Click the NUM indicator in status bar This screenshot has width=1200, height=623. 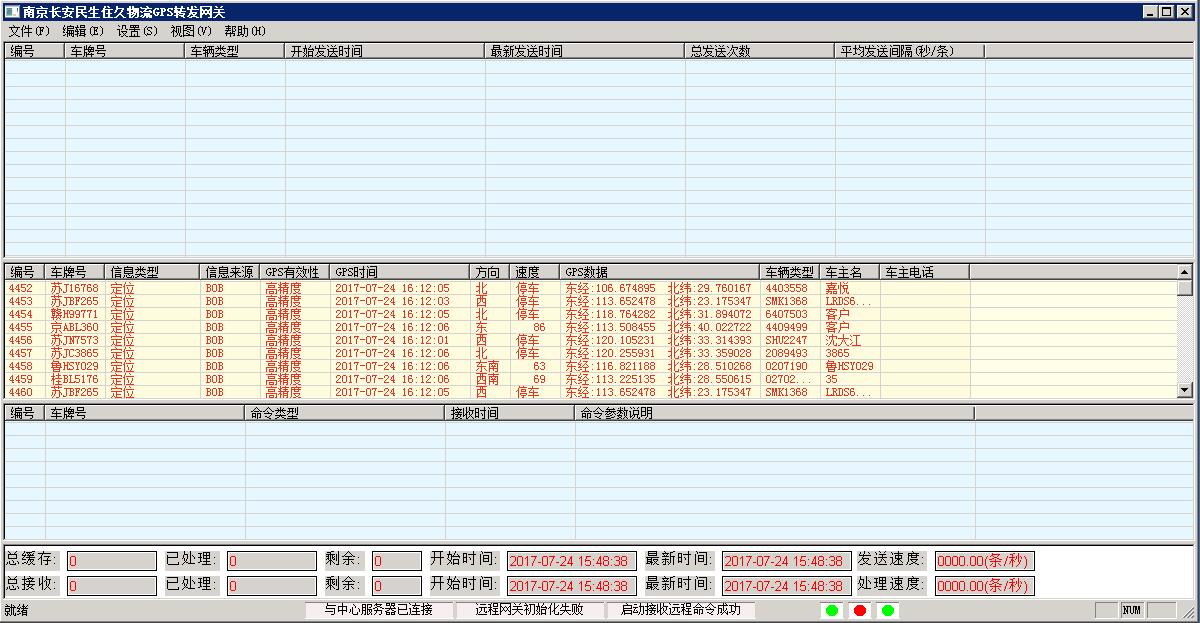pyautogui.click(x=1132, y=610)
